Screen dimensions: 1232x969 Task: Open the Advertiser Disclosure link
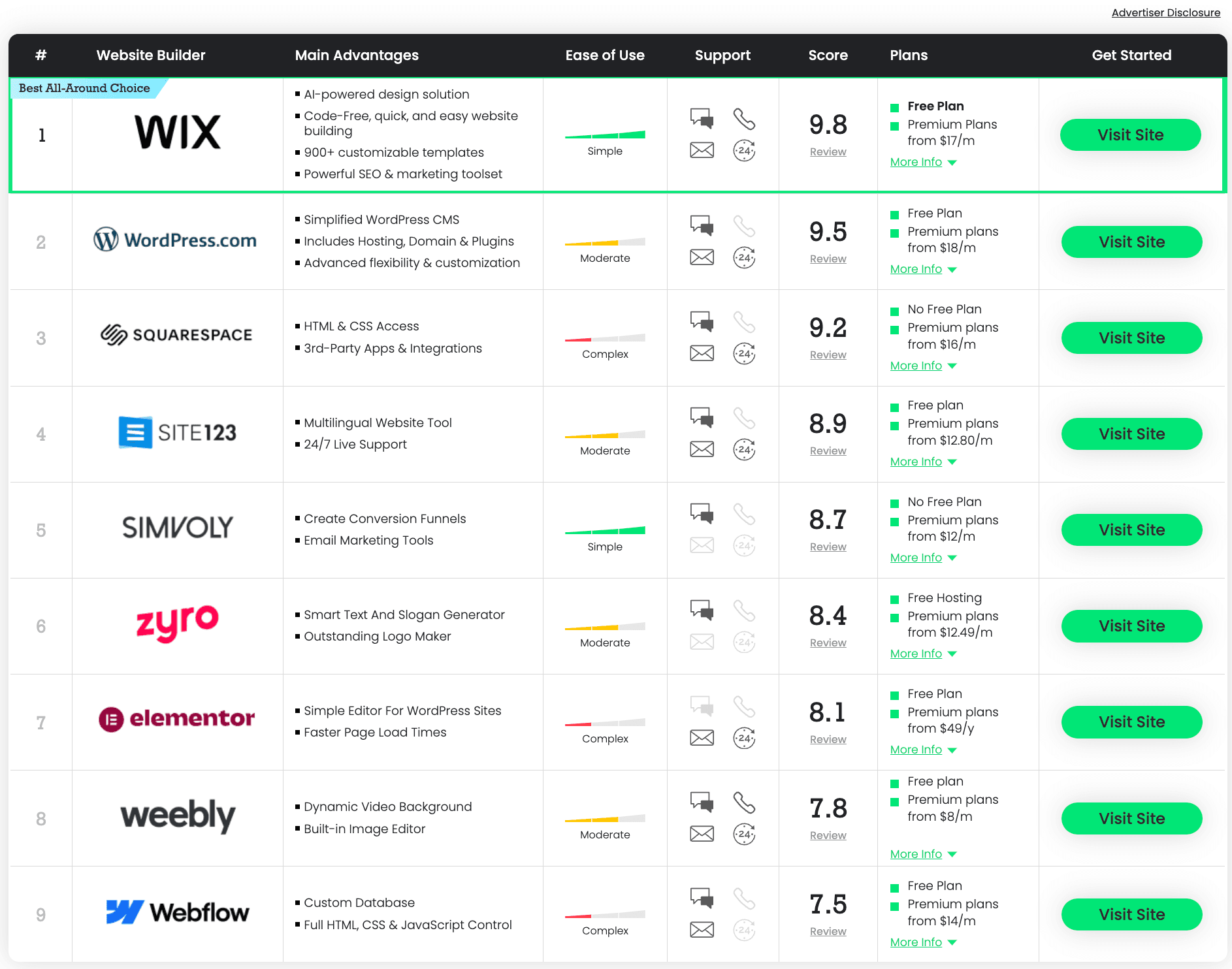pyautogui.click(x=1166, y=12)
